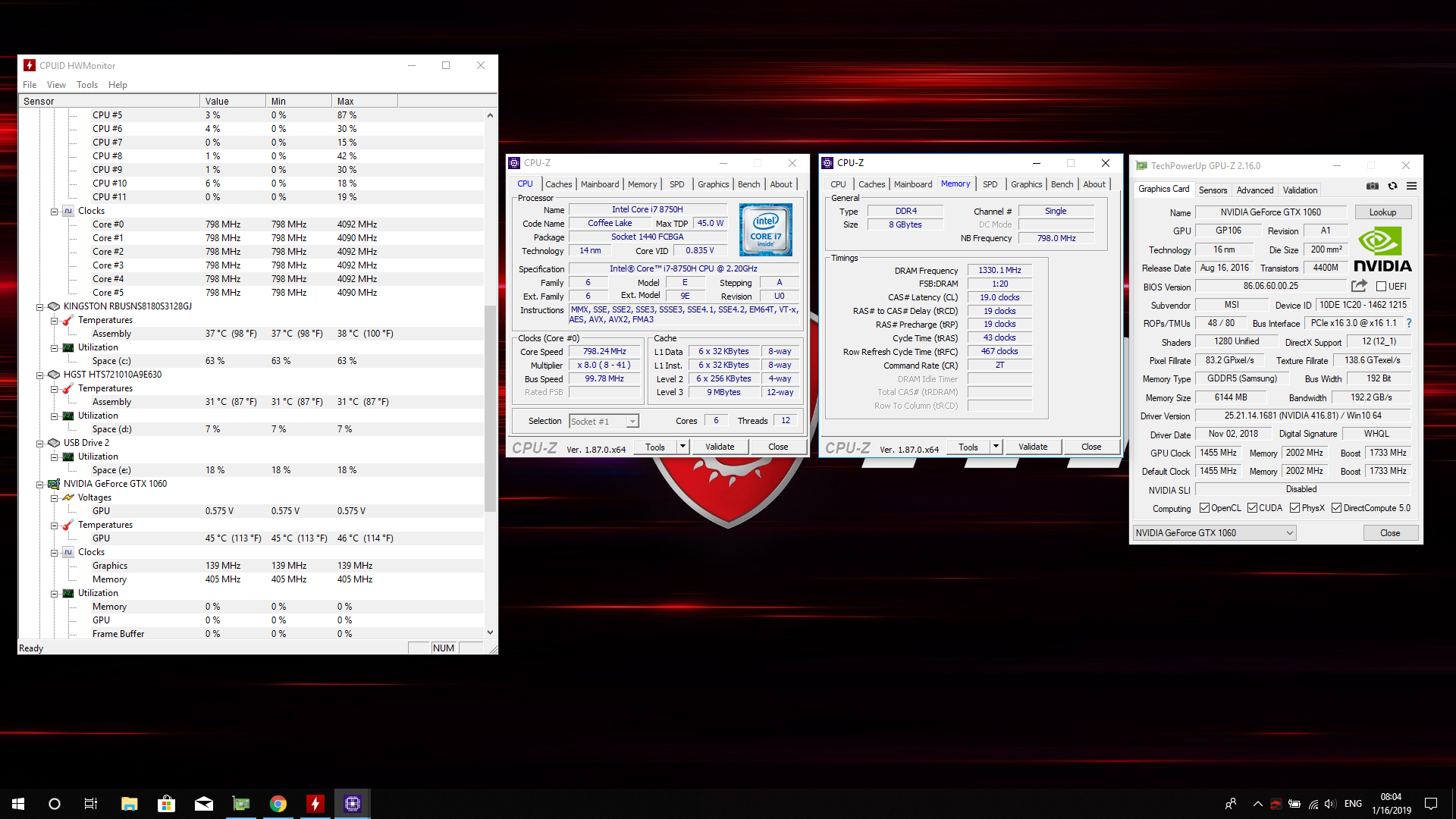Click the Bus Interface question mark icon

point(1409,323)
